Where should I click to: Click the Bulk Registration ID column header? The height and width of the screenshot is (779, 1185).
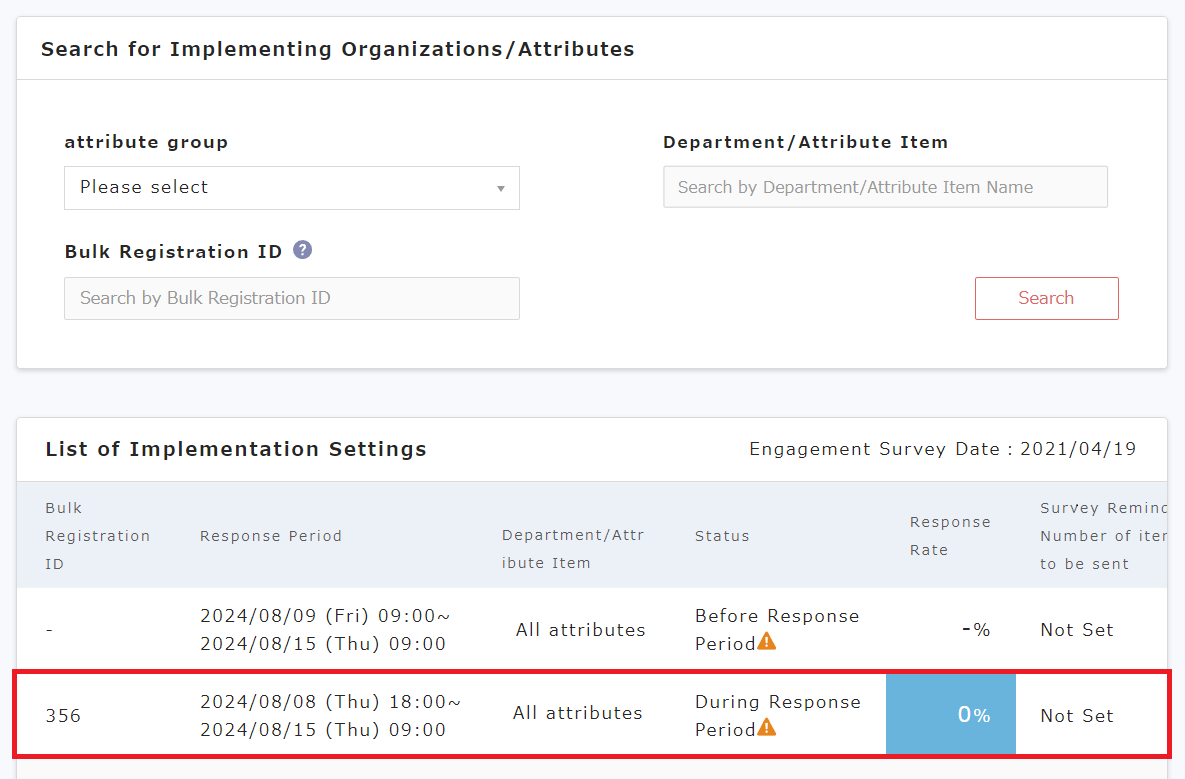pos(97,536)
